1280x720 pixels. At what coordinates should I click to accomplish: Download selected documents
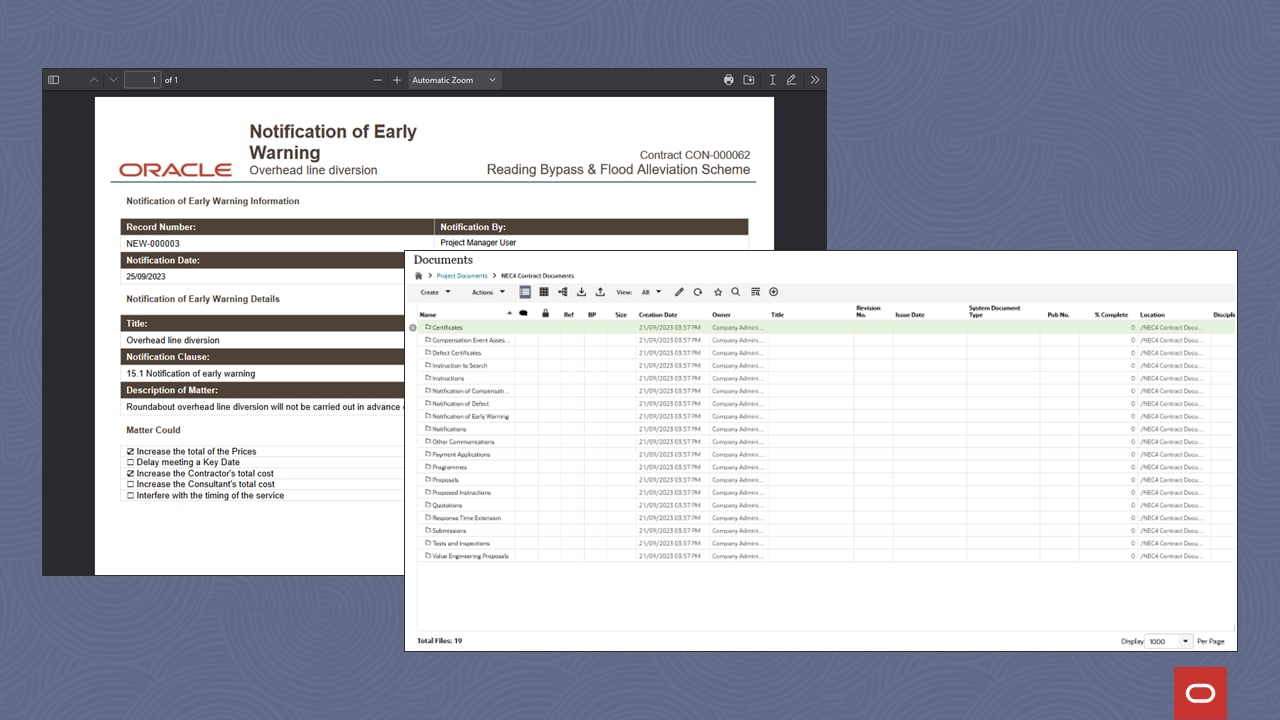point(581,291)
